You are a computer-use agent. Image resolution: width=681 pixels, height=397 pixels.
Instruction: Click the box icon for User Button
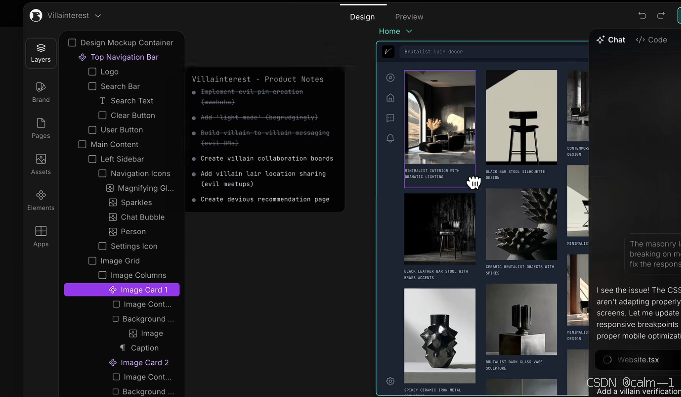[92, 130]
